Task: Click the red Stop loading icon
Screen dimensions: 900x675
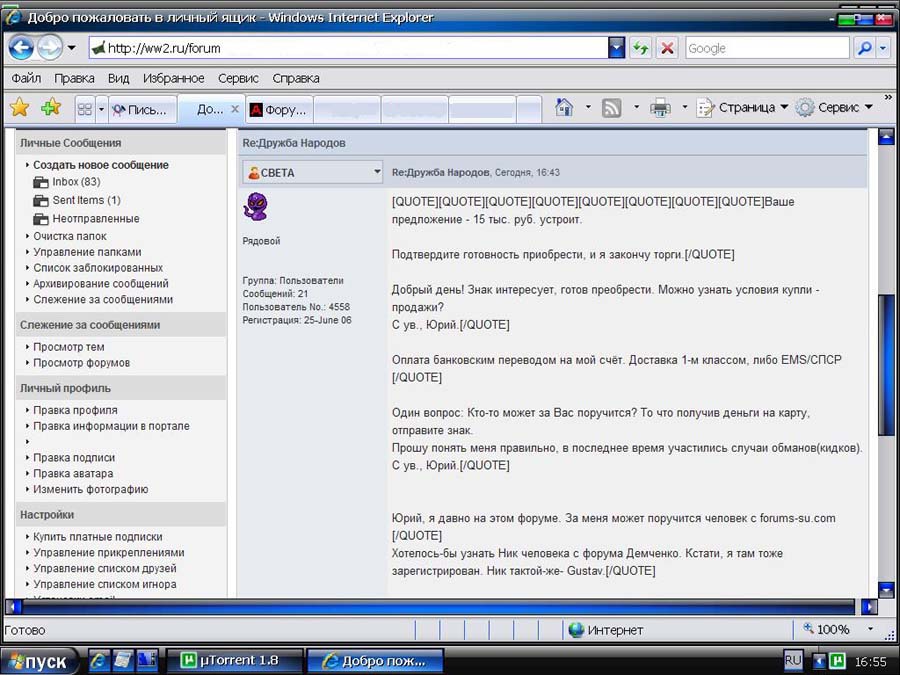Action: click(667, 48)
